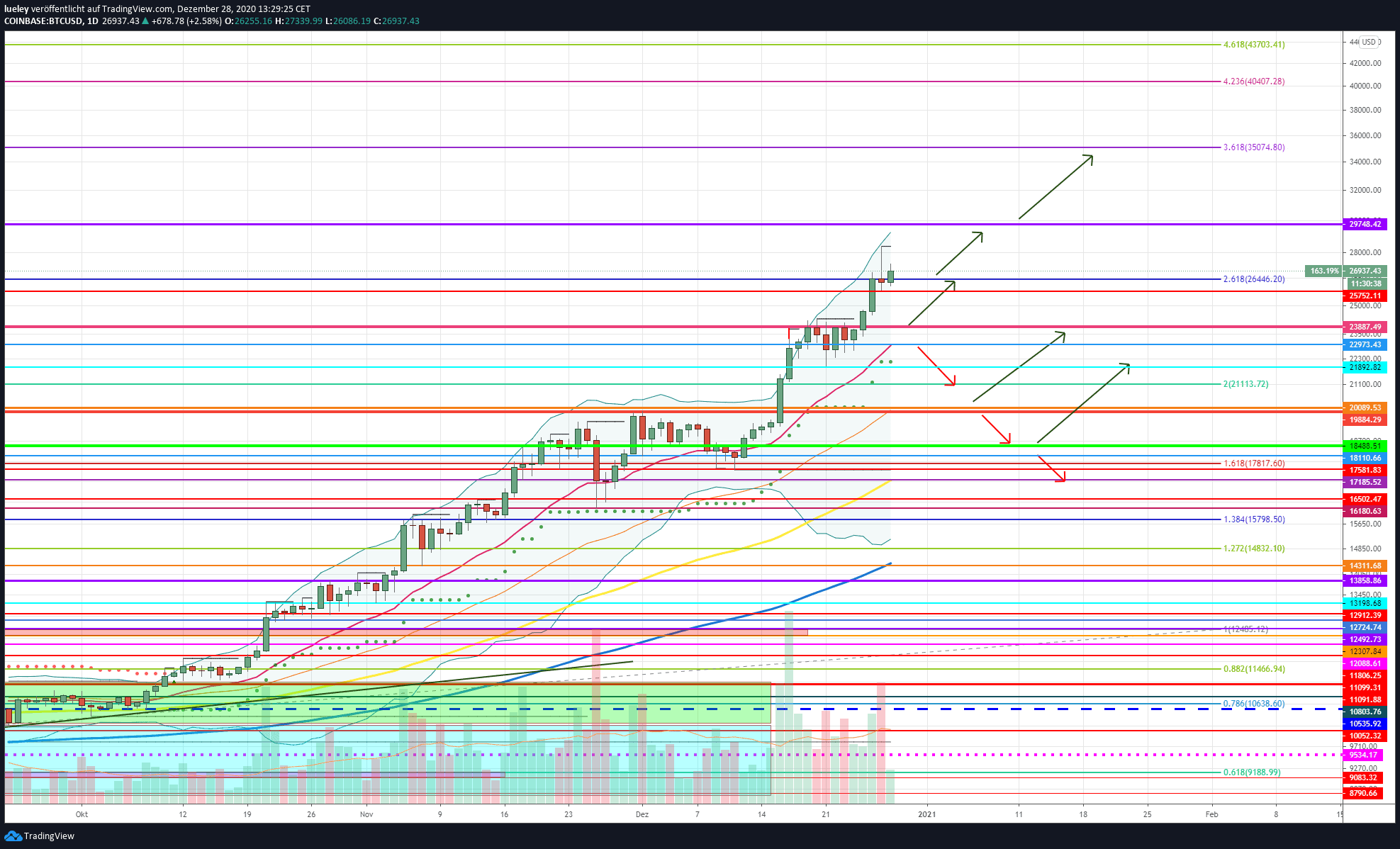Click the 163.19% percentage label
This screenshot has height=849, width=1400.
[1323, 271]
